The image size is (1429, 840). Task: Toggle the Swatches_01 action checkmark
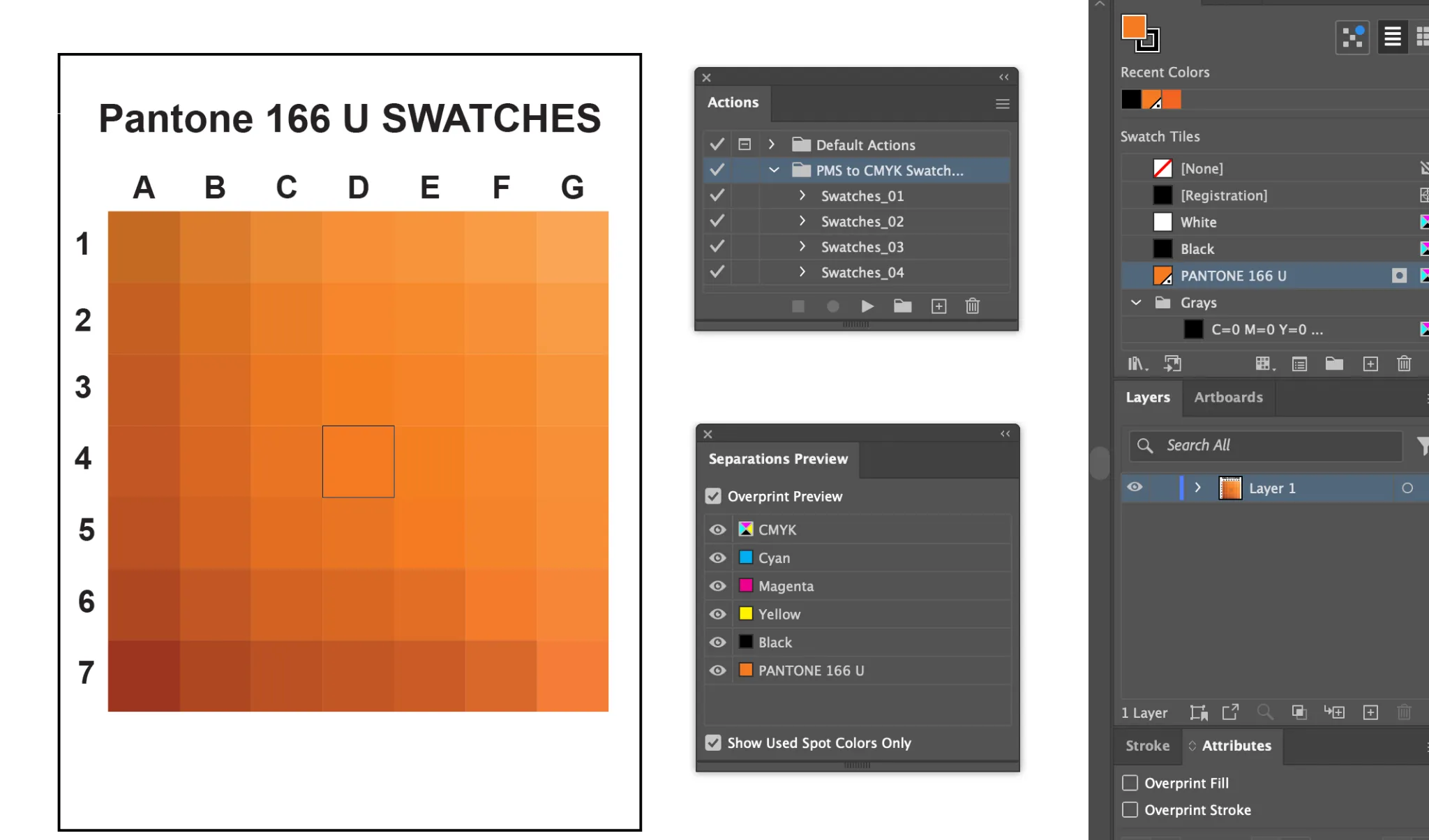click(717, 195)
